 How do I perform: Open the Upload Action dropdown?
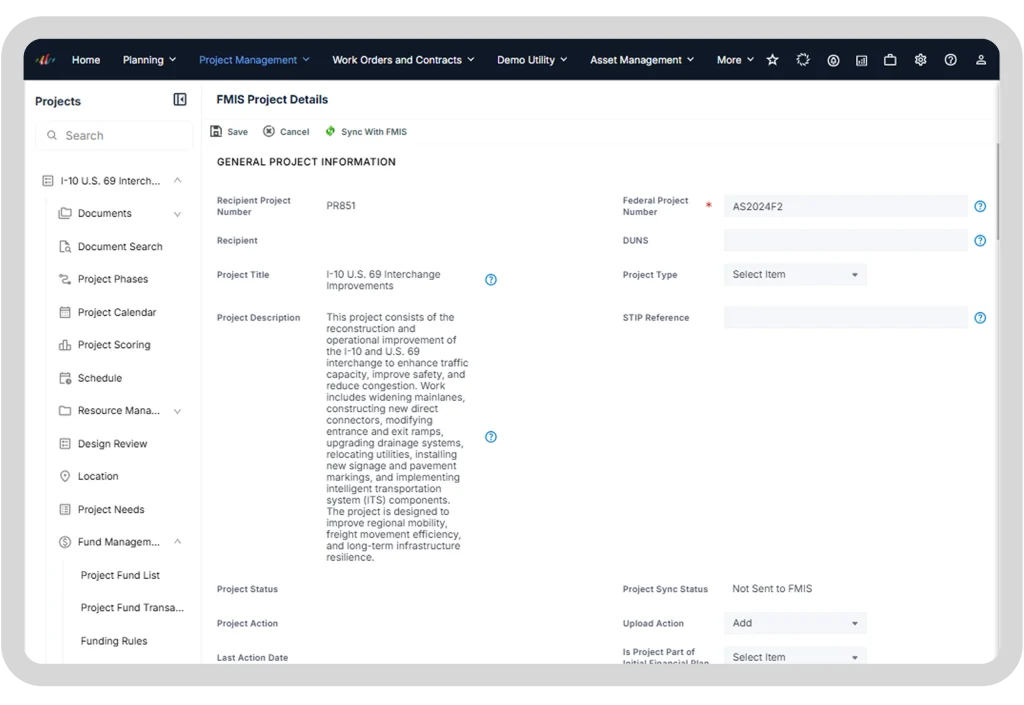pos(795,623)
